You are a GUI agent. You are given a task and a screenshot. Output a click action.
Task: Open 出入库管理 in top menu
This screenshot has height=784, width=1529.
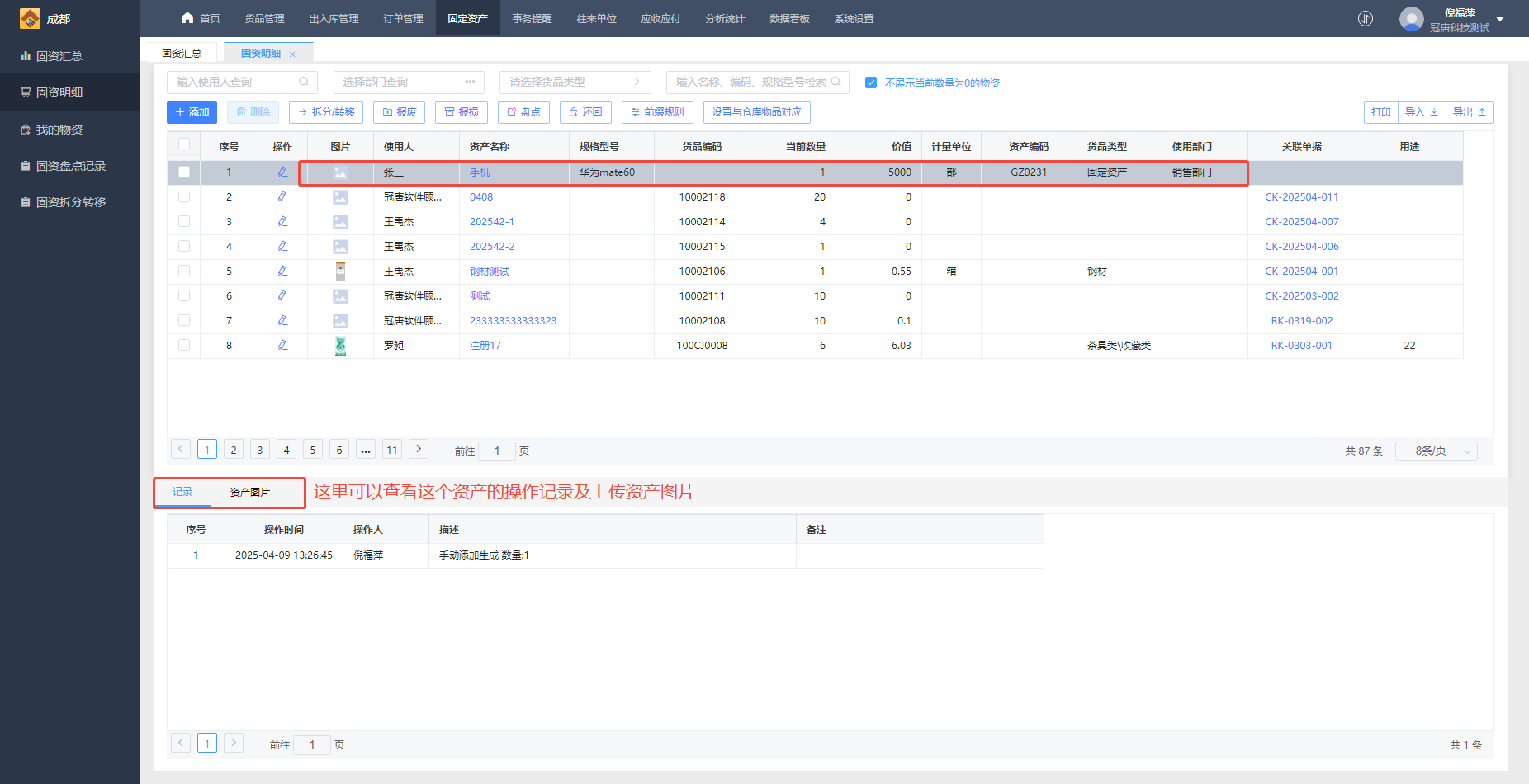[334, 18]
